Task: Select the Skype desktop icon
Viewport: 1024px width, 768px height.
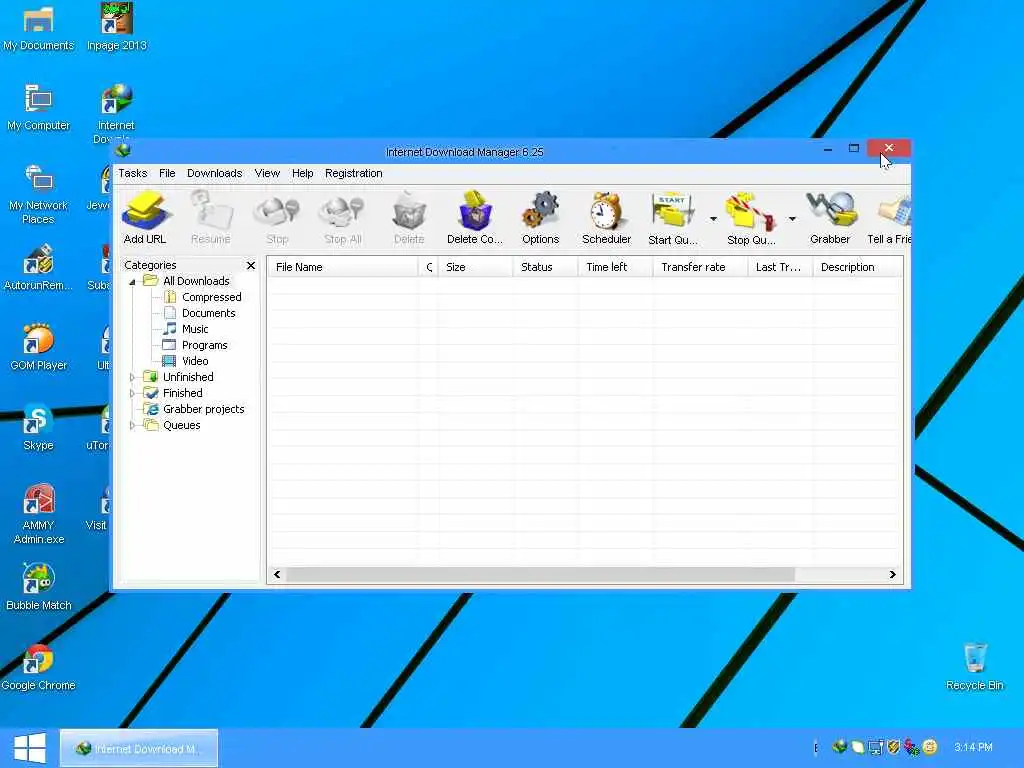Action: [x=38, y=427]
